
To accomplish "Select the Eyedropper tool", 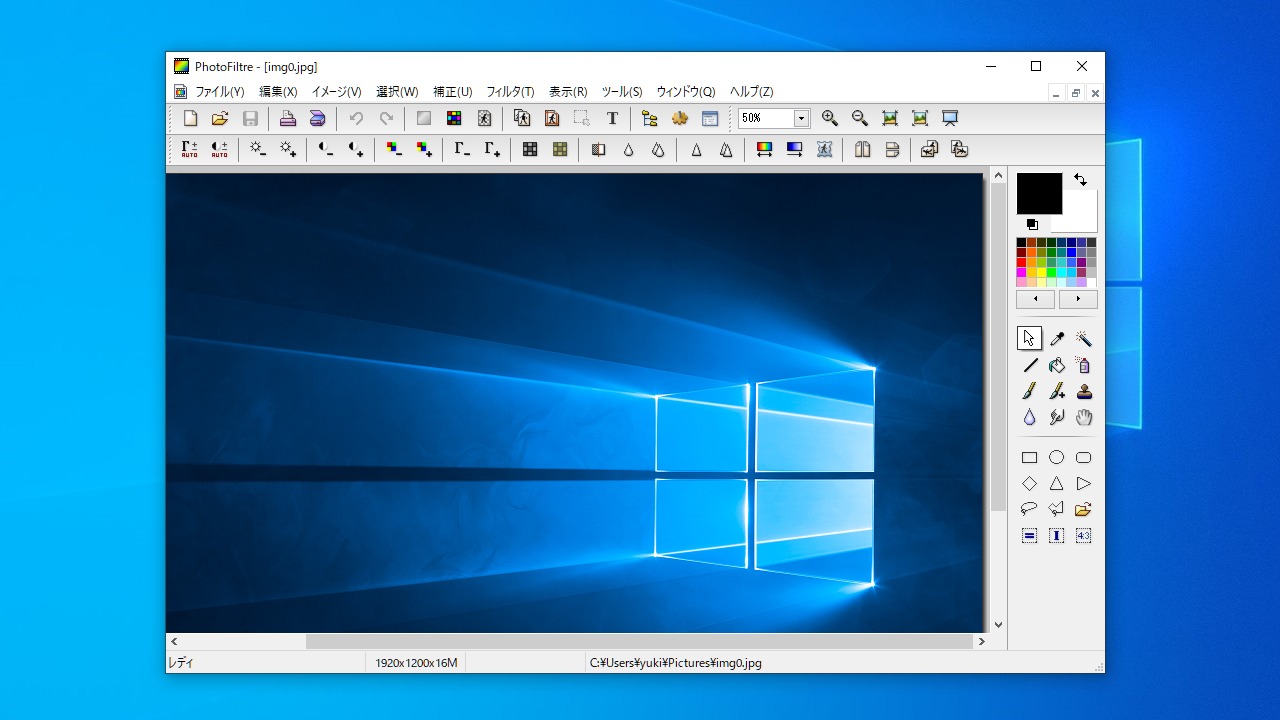I will coord(1056,339).
